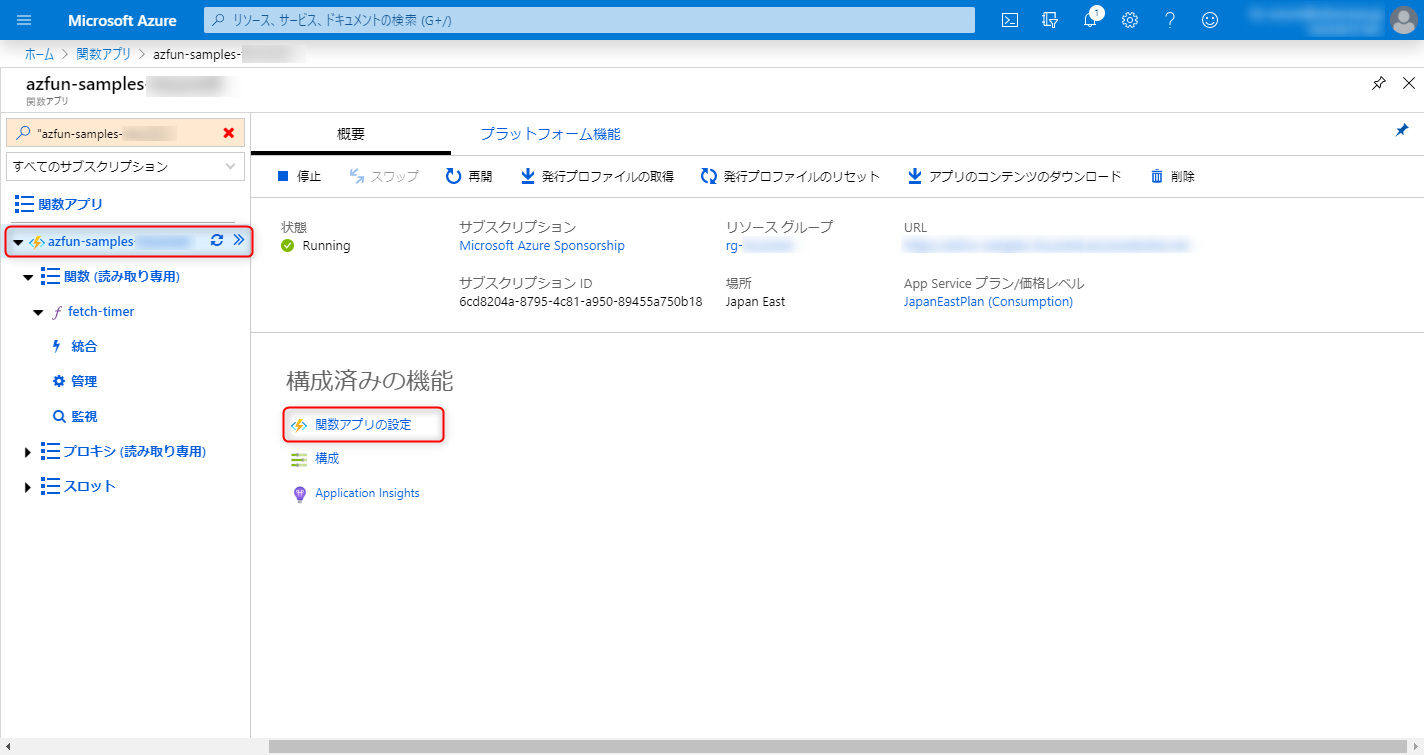This screenshot has height=755, width=1424.
Task: Restart the function app (再開)
Action: tap(469, 176)
